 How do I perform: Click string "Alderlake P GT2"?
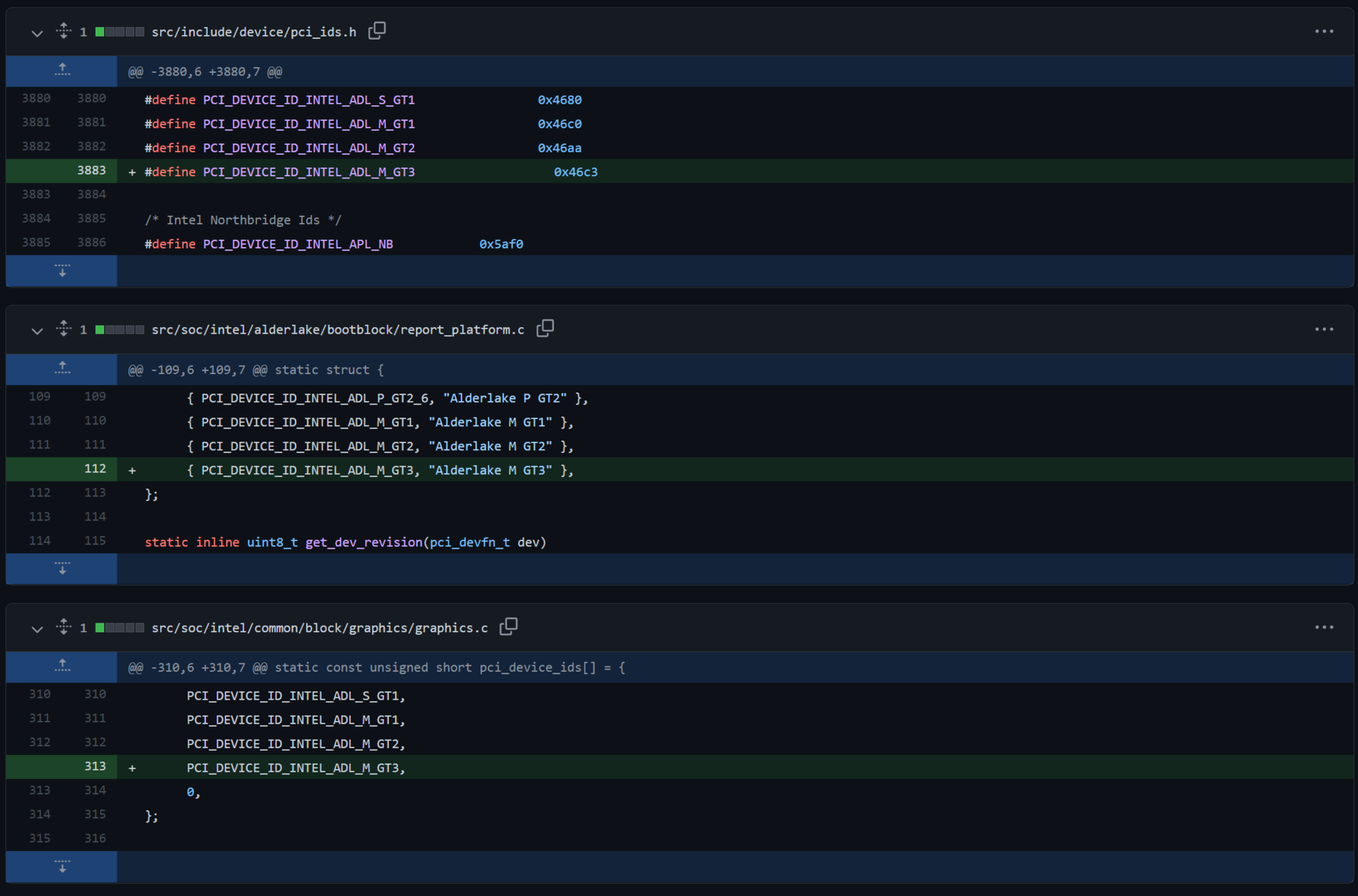pos(505,399)
